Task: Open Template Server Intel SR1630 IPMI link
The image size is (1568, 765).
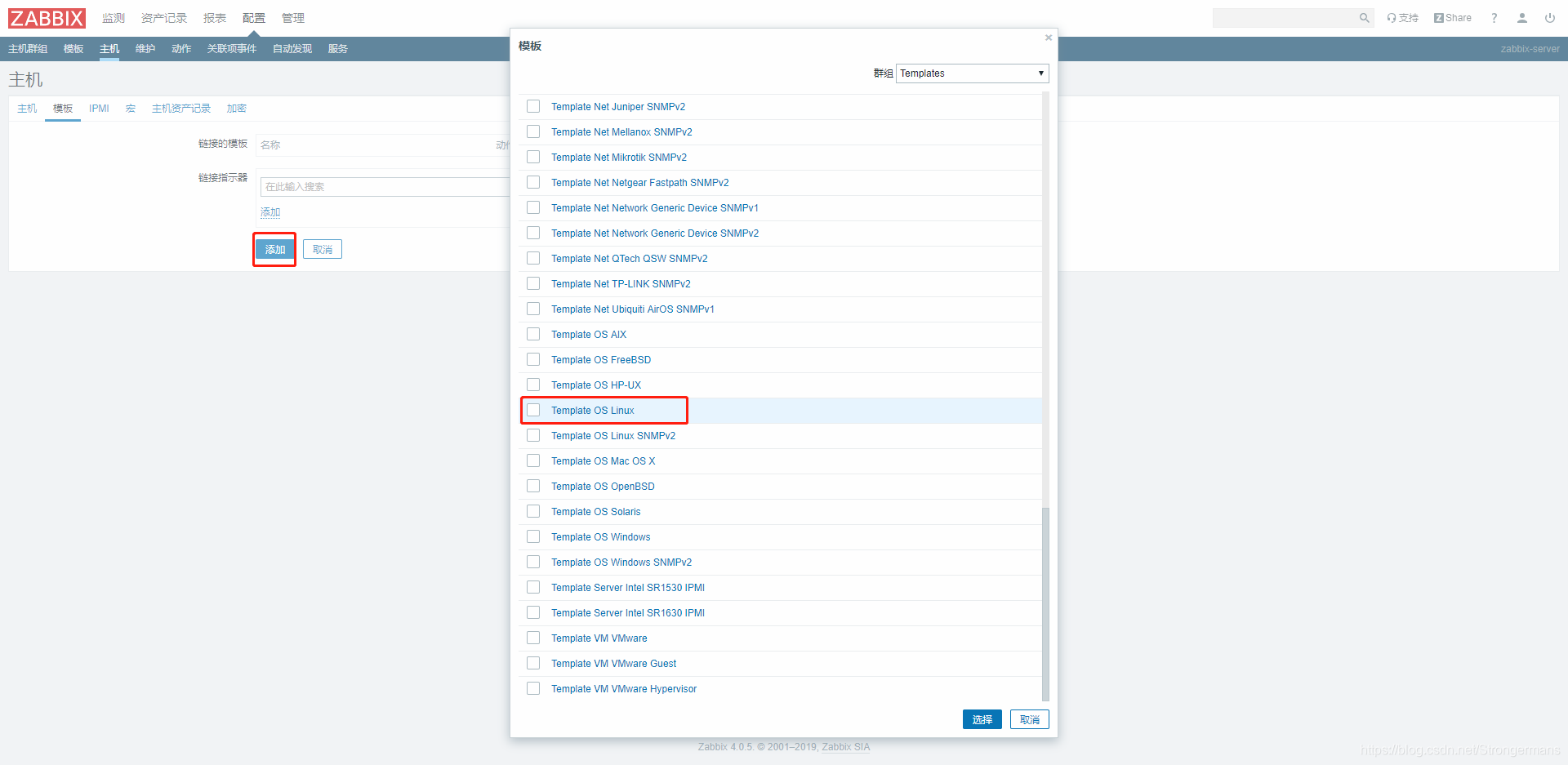Action: (x=628, y=613)
